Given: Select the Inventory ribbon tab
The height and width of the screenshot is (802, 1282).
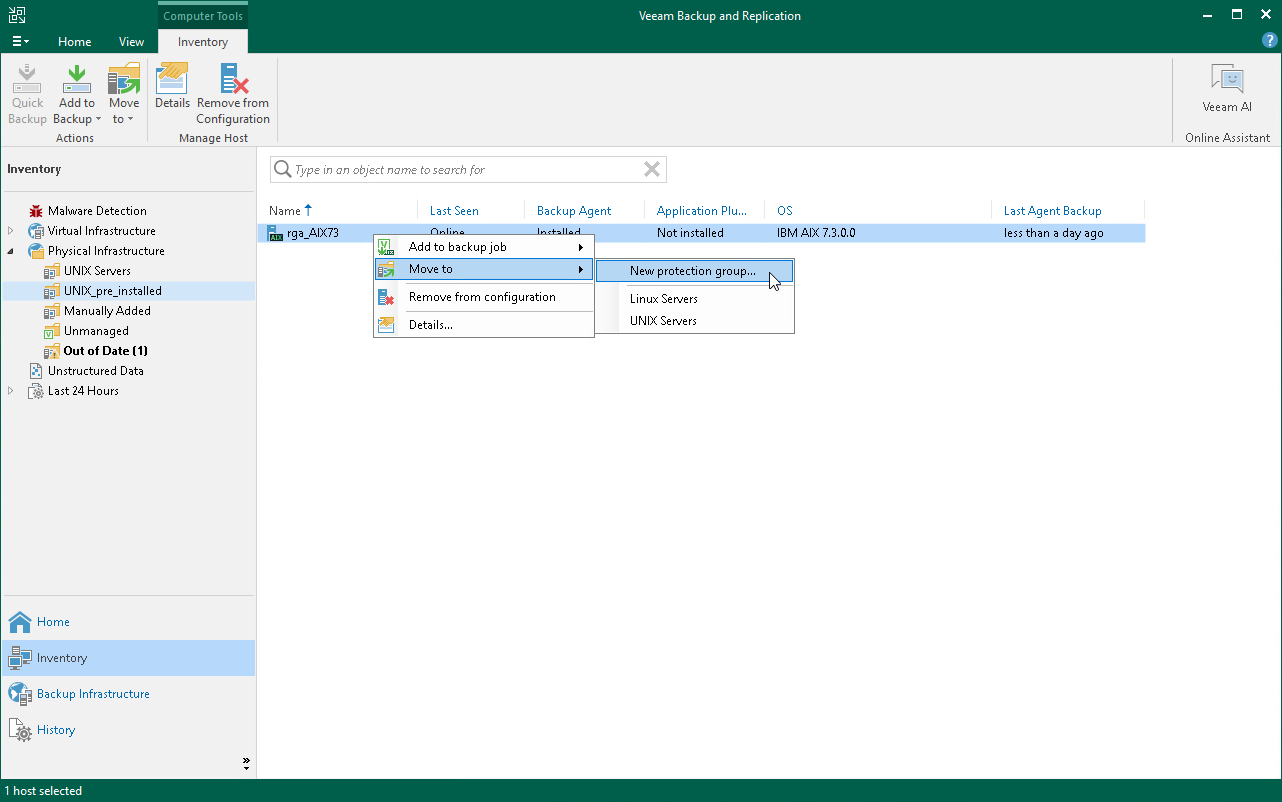Looking at the screenshot, I should [x=203, y=42].
